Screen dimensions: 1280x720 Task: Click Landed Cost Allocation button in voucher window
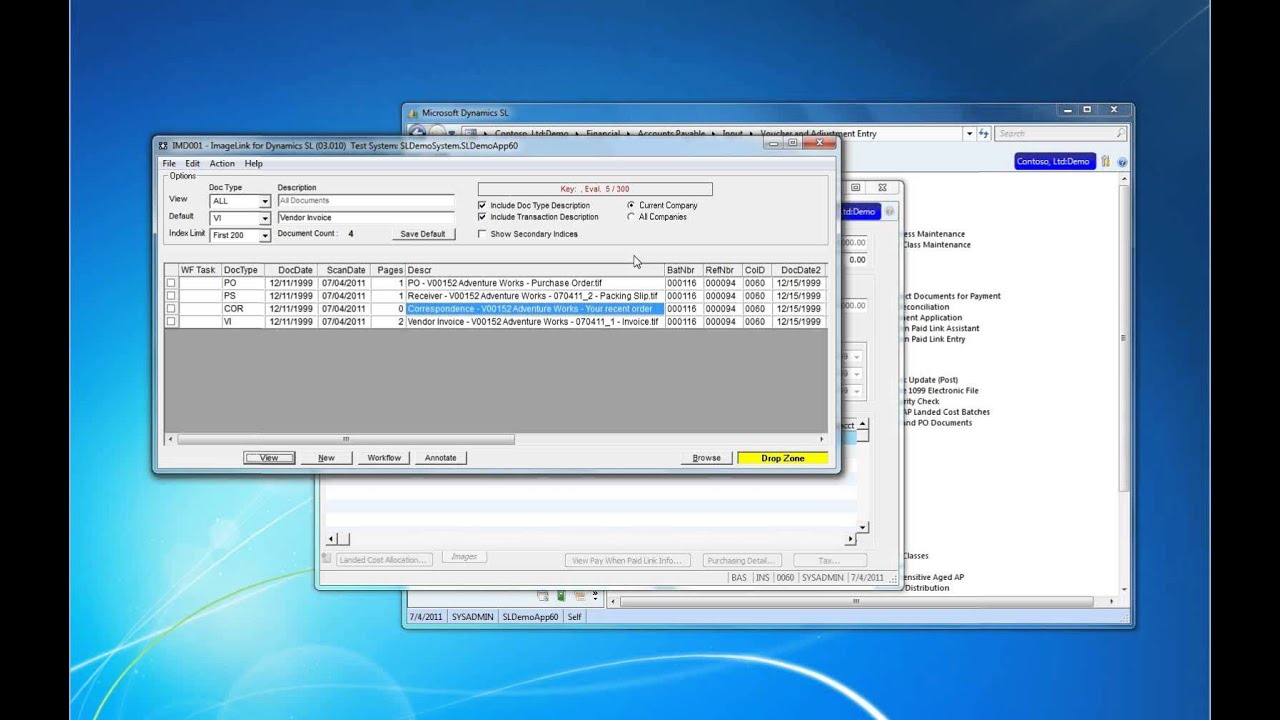pyautogui.click(x=383, y=560)
